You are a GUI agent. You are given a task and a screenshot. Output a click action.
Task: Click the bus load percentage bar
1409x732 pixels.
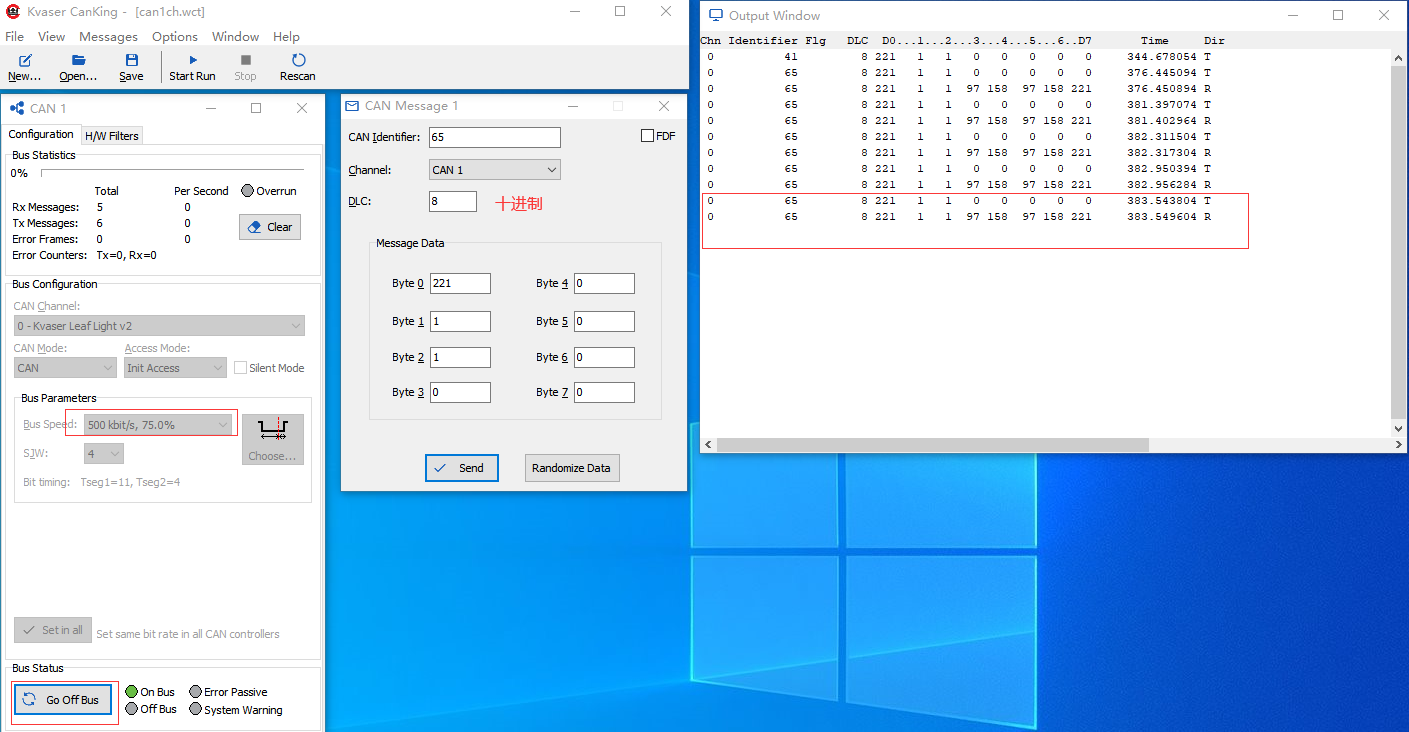click(170, 172)
